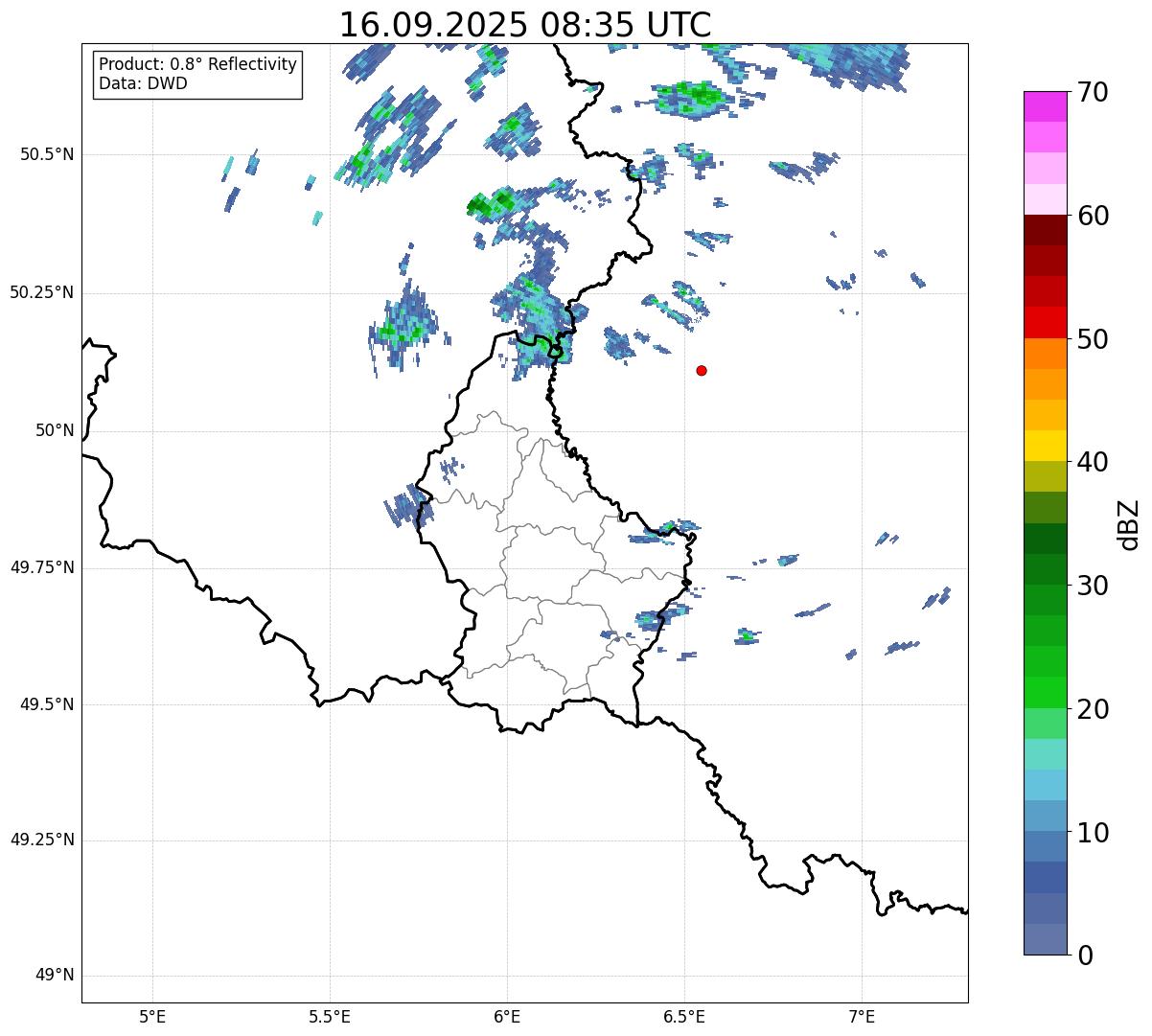1152x1036 pixels.
Task: Click the 6°E longitude label
Action: click(x=507, y=1016)
